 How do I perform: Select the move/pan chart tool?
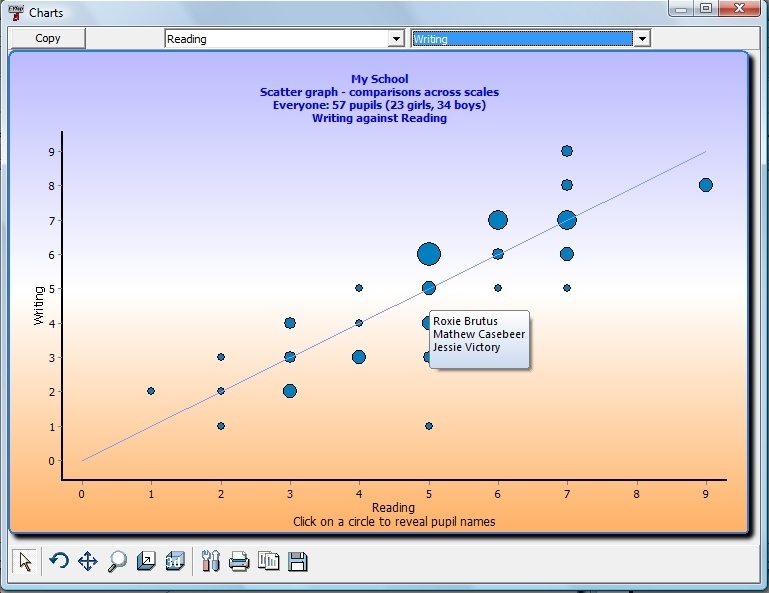[x=88, y=561]
